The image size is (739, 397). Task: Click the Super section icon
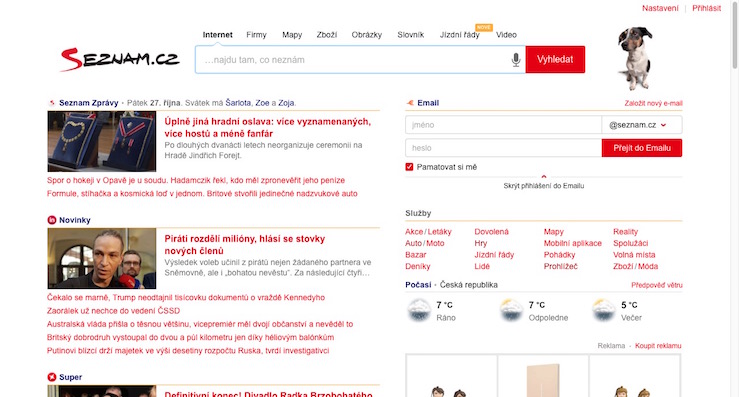52,377
